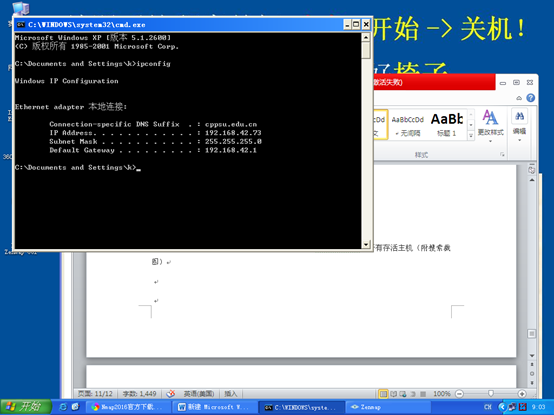Image resolution: width=554 pixels, height=415 pixels.
Task: Click the network computers tray icon
Action: [x=512, y=407]
